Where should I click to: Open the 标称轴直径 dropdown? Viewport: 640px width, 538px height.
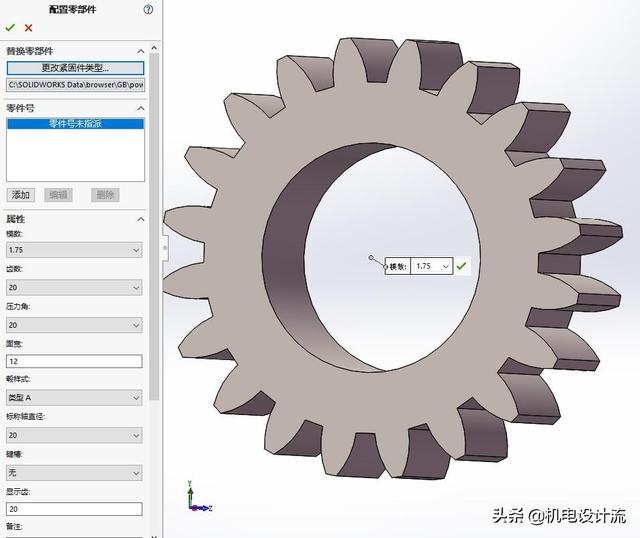tap(74, 435)
